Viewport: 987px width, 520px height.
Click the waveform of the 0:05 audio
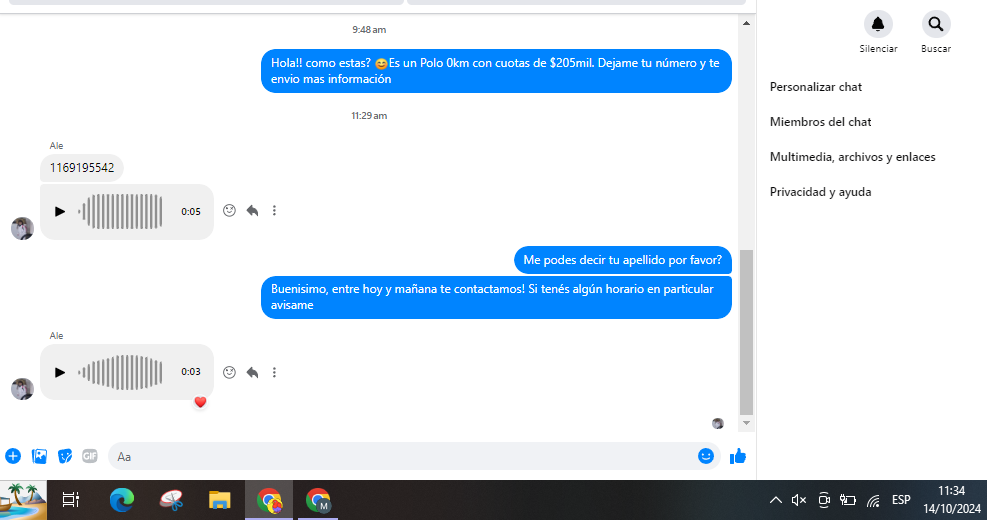click(x=120, y=212)
